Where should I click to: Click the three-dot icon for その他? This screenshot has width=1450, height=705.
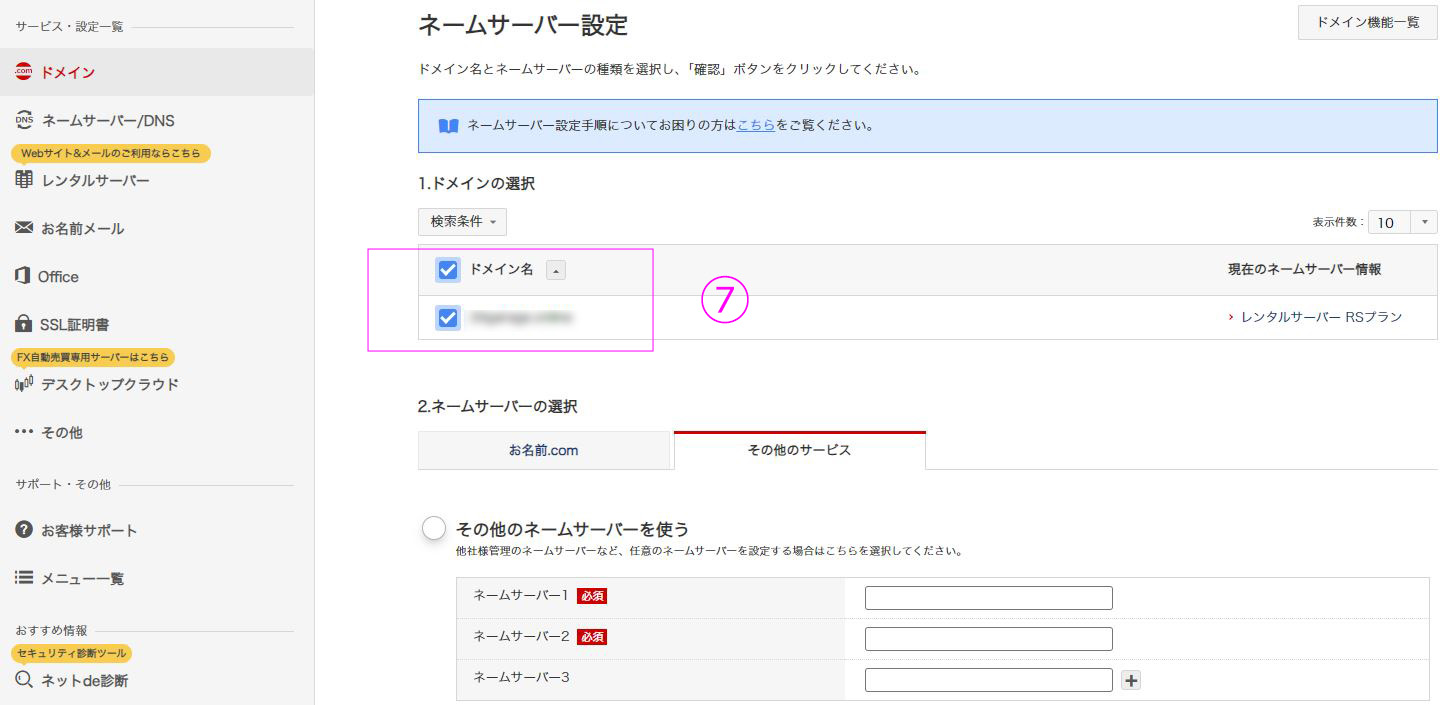24,432
